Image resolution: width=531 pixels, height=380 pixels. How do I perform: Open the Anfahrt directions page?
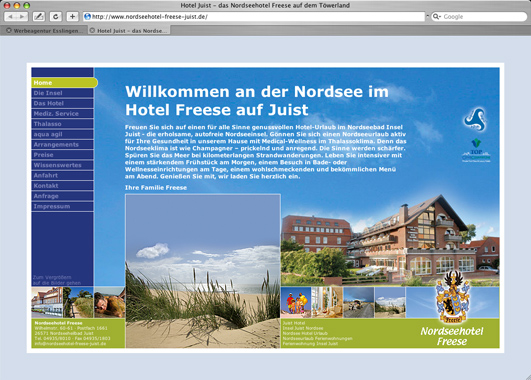point(62,175)
